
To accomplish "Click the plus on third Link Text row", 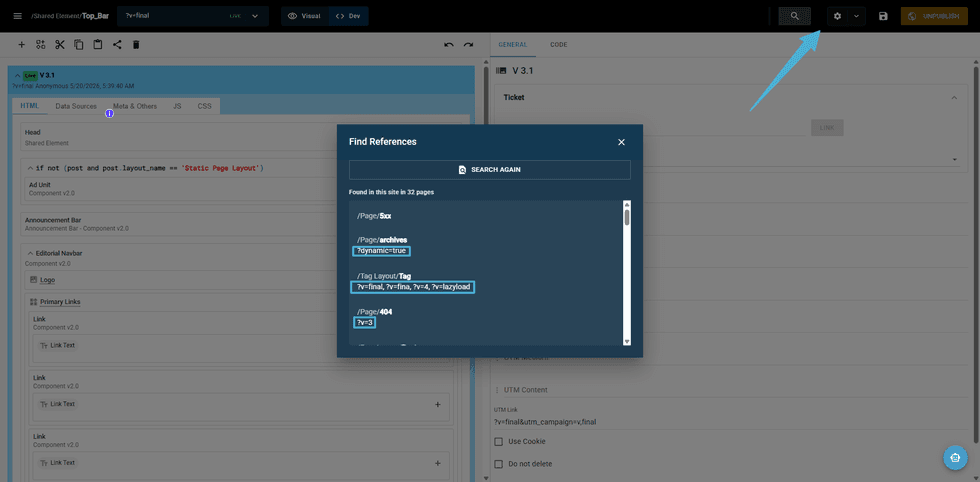I will click(438, 463).
